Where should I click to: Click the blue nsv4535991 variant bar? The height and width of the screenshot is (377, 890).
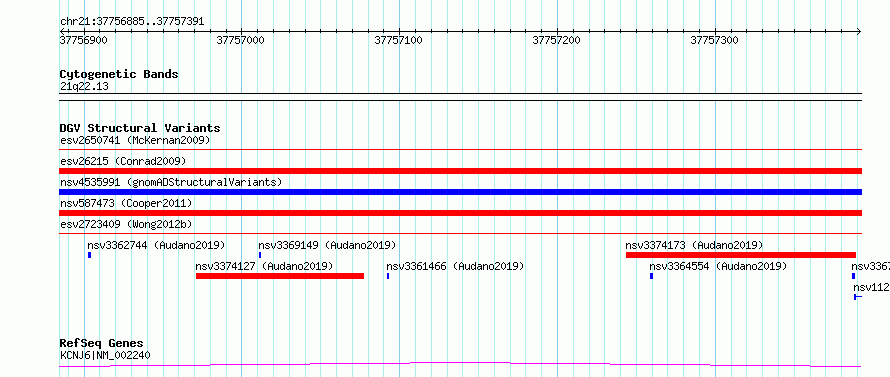click(460, 192)
